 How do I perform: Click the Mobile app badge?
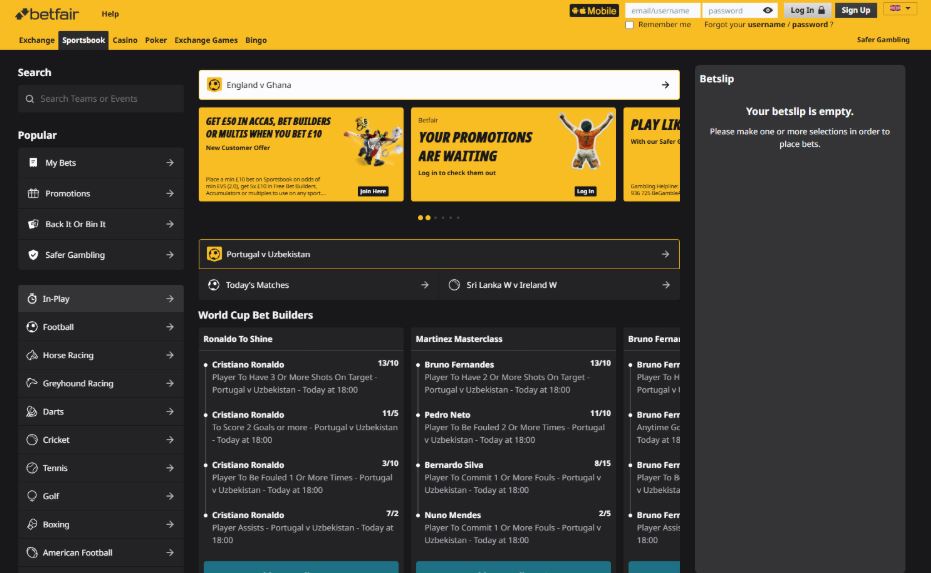(594, 11)
